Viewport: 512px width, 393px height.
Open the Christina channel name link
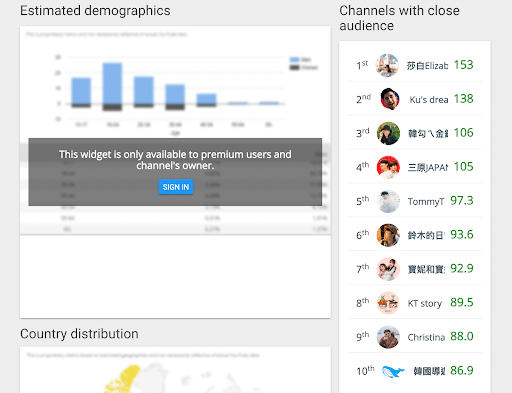[x=426, y=337]
